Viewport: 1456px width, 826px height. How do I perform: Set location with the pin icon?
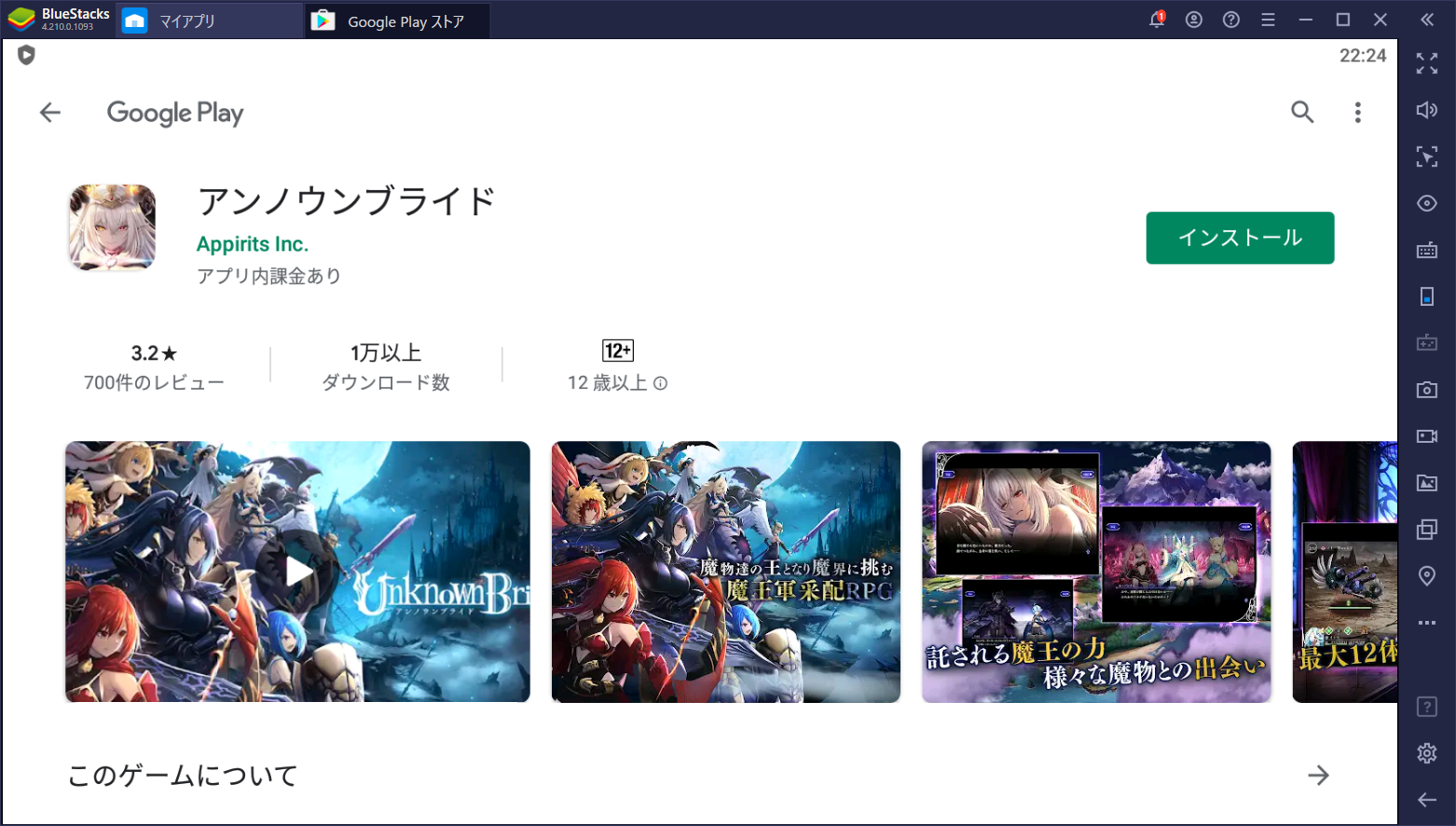[1427, 576]
